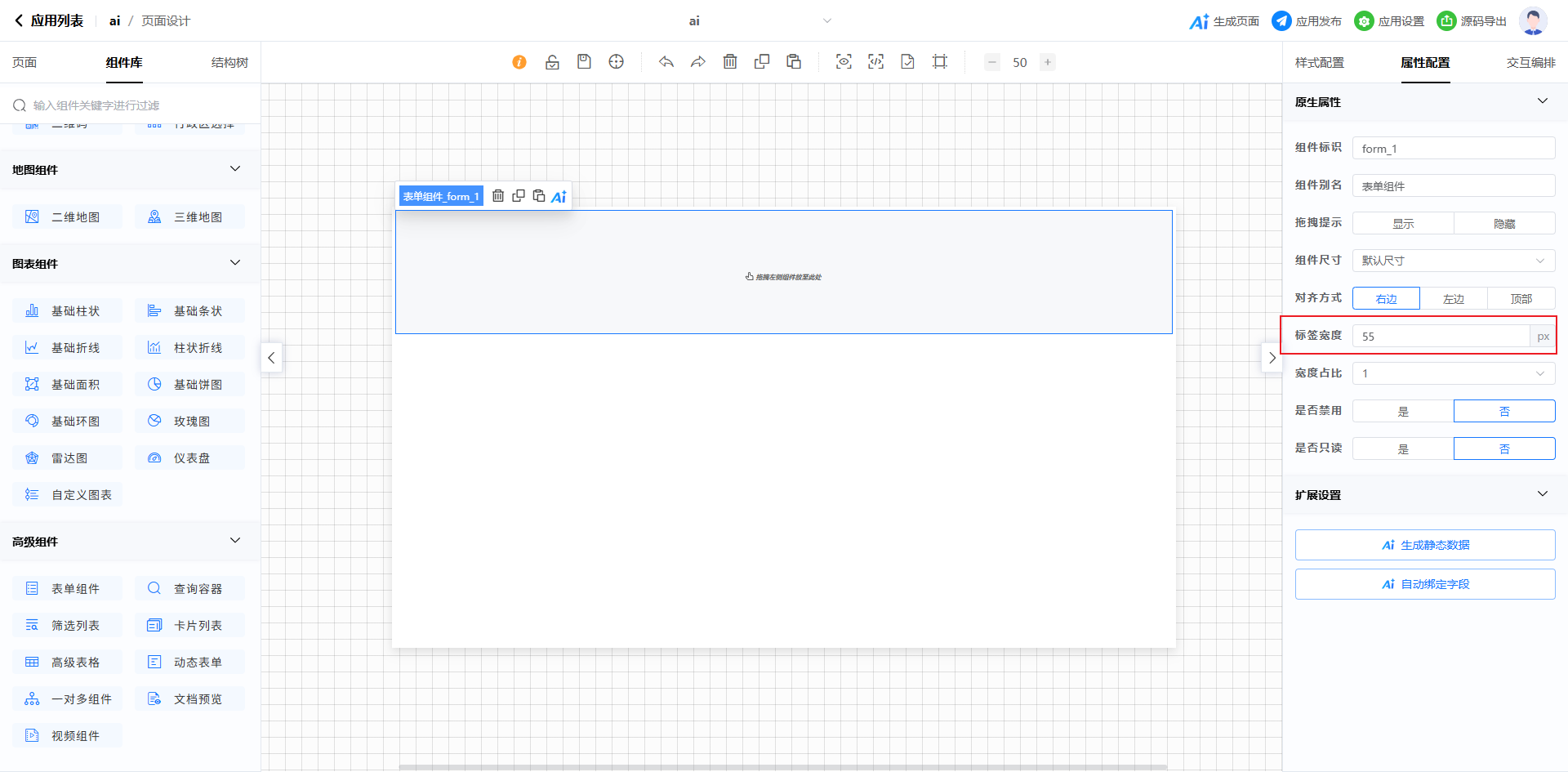The image size is (1568, 772).
Task: Switch to the 样式配置 tab
Action: click(x=1319, y=63)
